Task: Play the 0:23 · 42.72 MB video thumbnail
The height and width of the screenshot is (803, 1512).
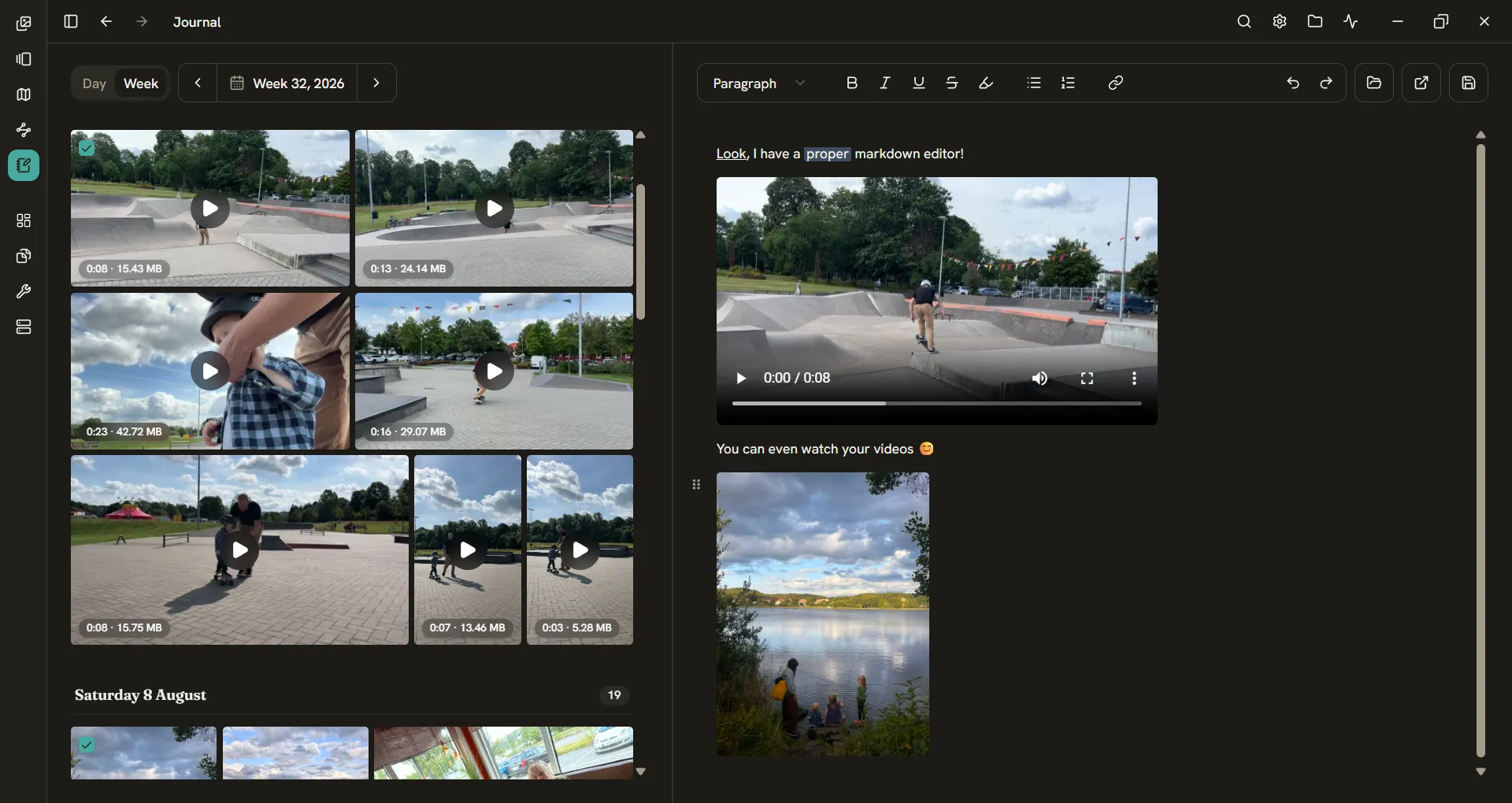Action: point(210,371)
